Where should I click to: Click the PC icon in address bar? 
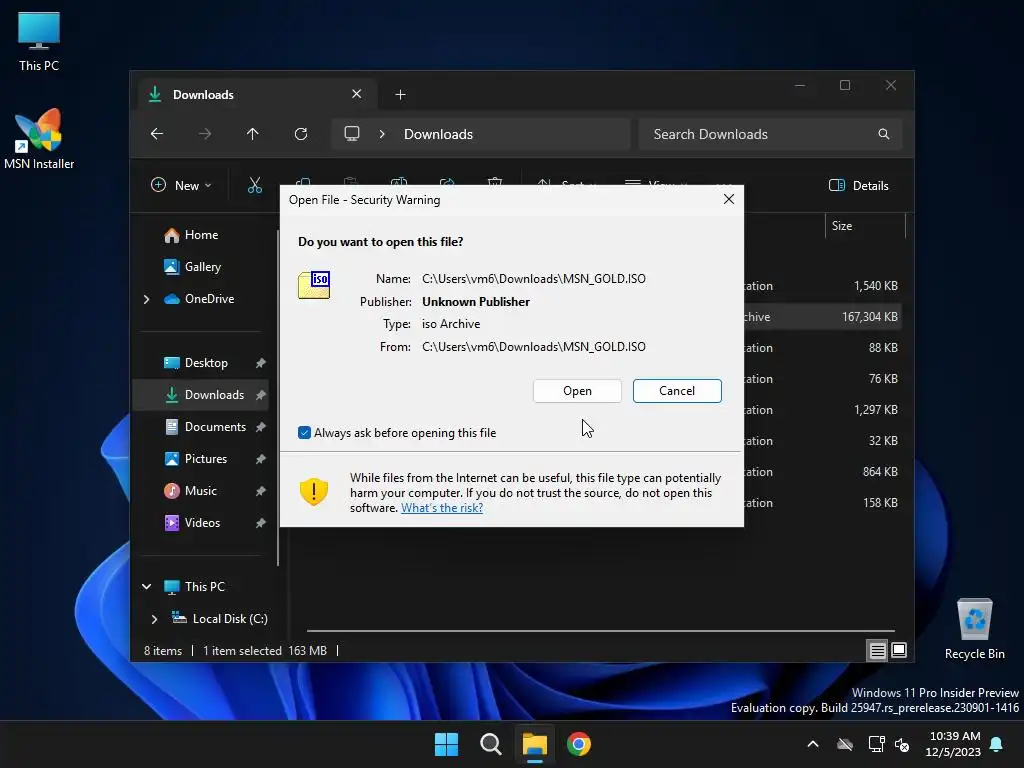352,134
